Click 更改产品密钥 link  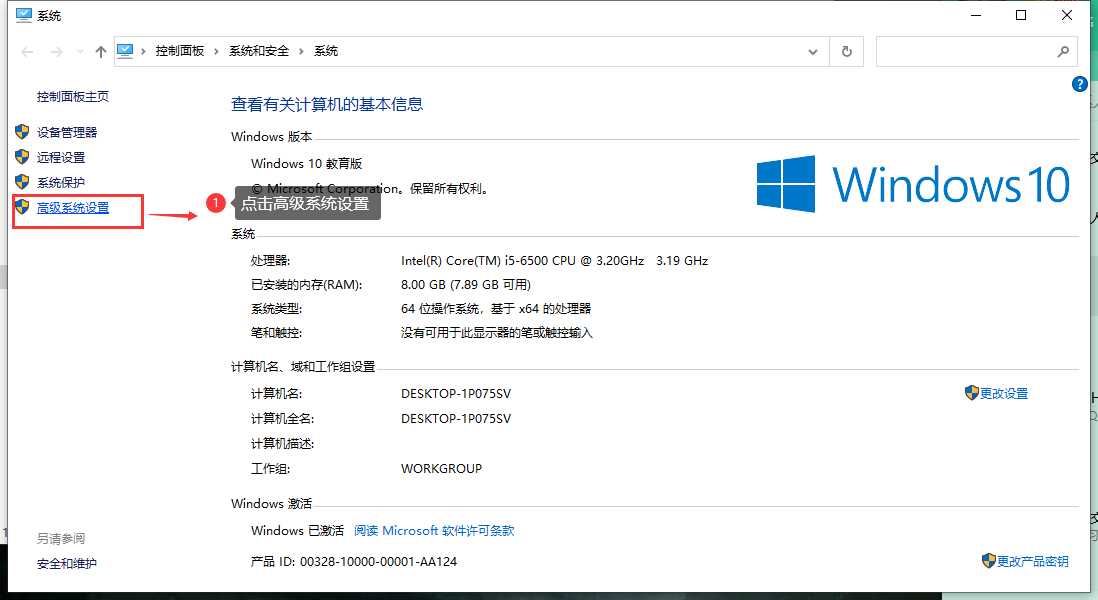[1033, 561]
